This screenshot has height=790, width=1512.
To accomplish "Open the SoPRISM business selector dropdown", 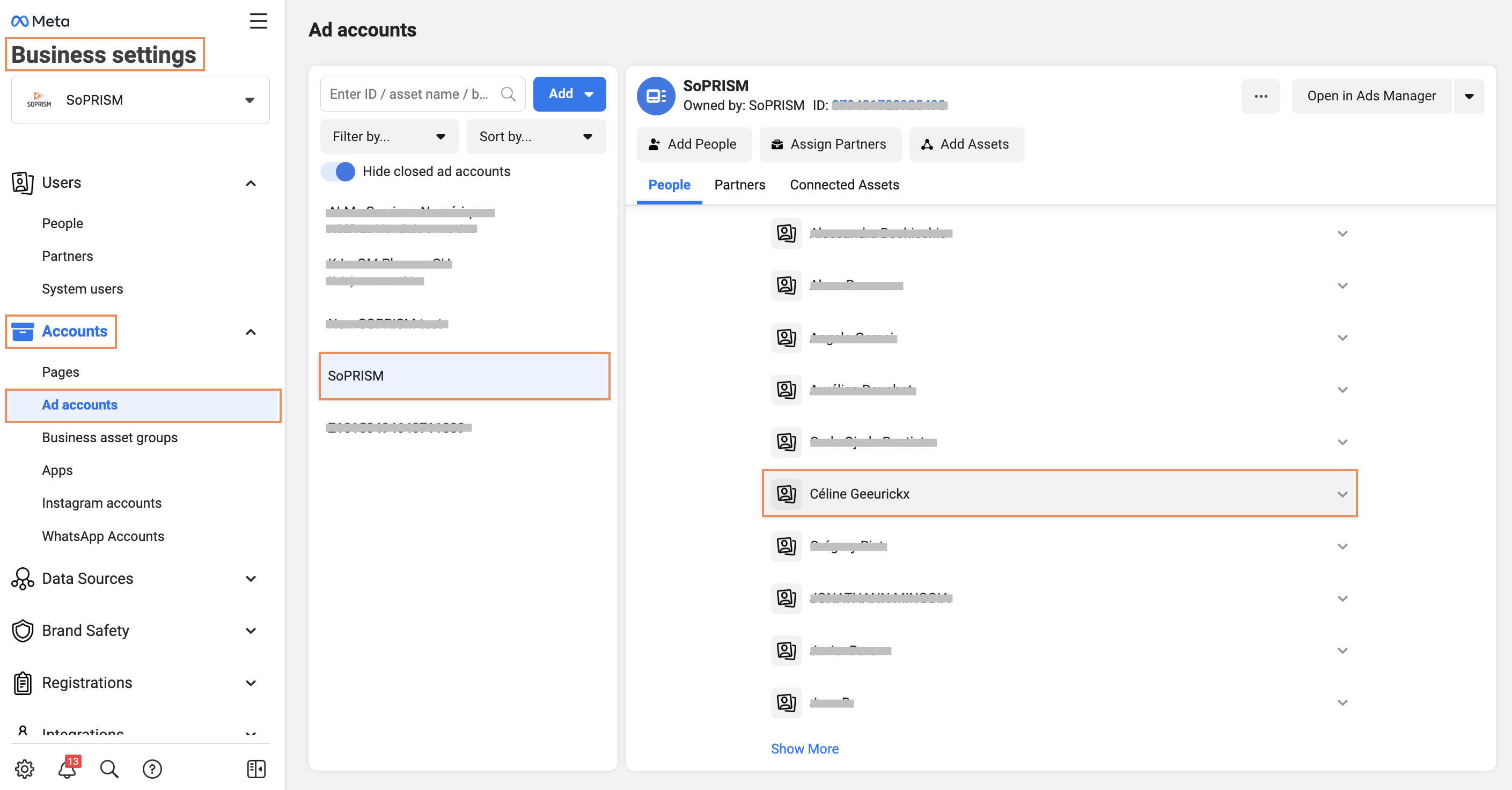I will pyautogui.click(x=140, y=100).
